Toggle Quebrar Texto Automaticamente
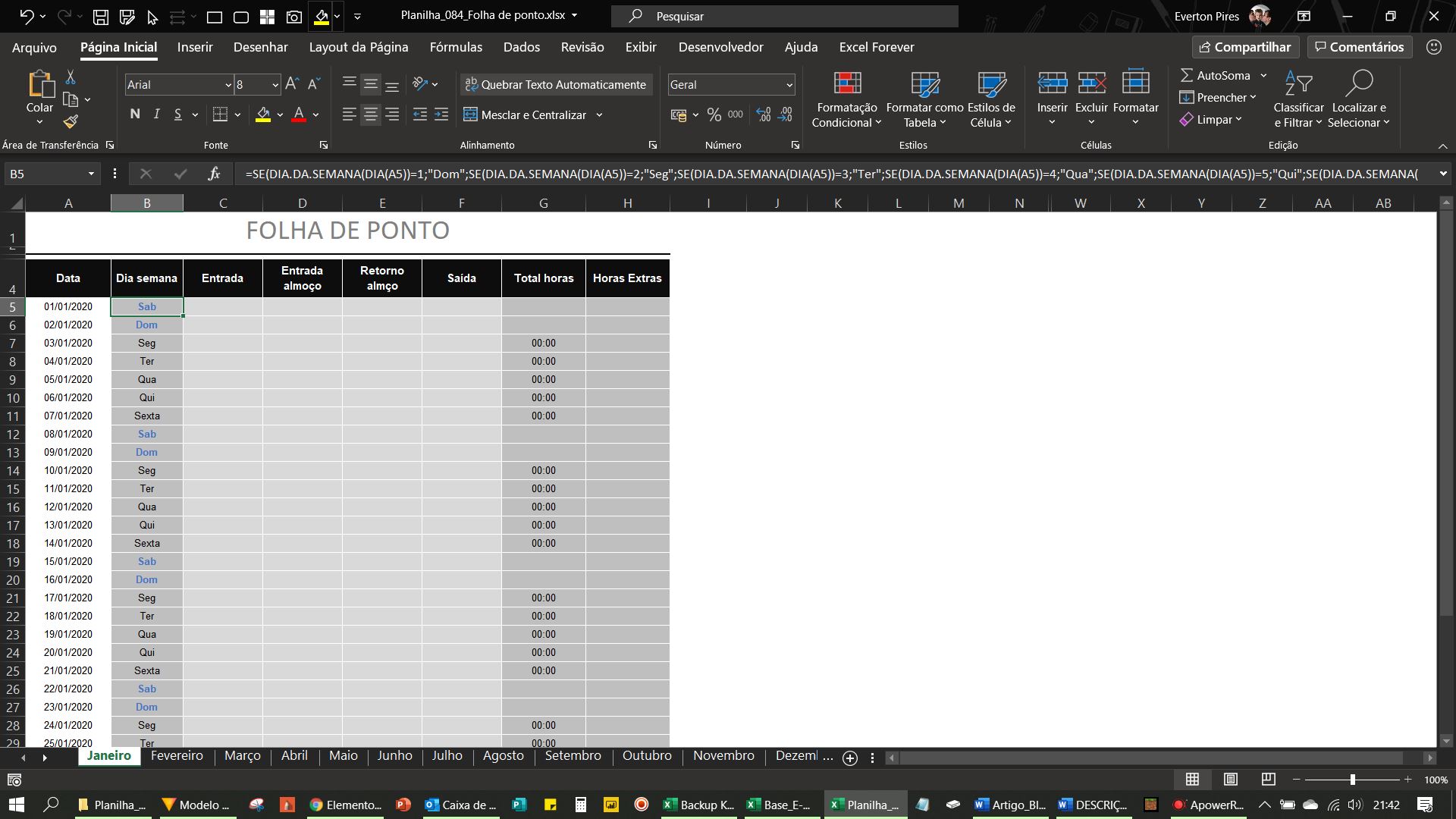Screen dimensions: 1456x819 coord(555,84)
